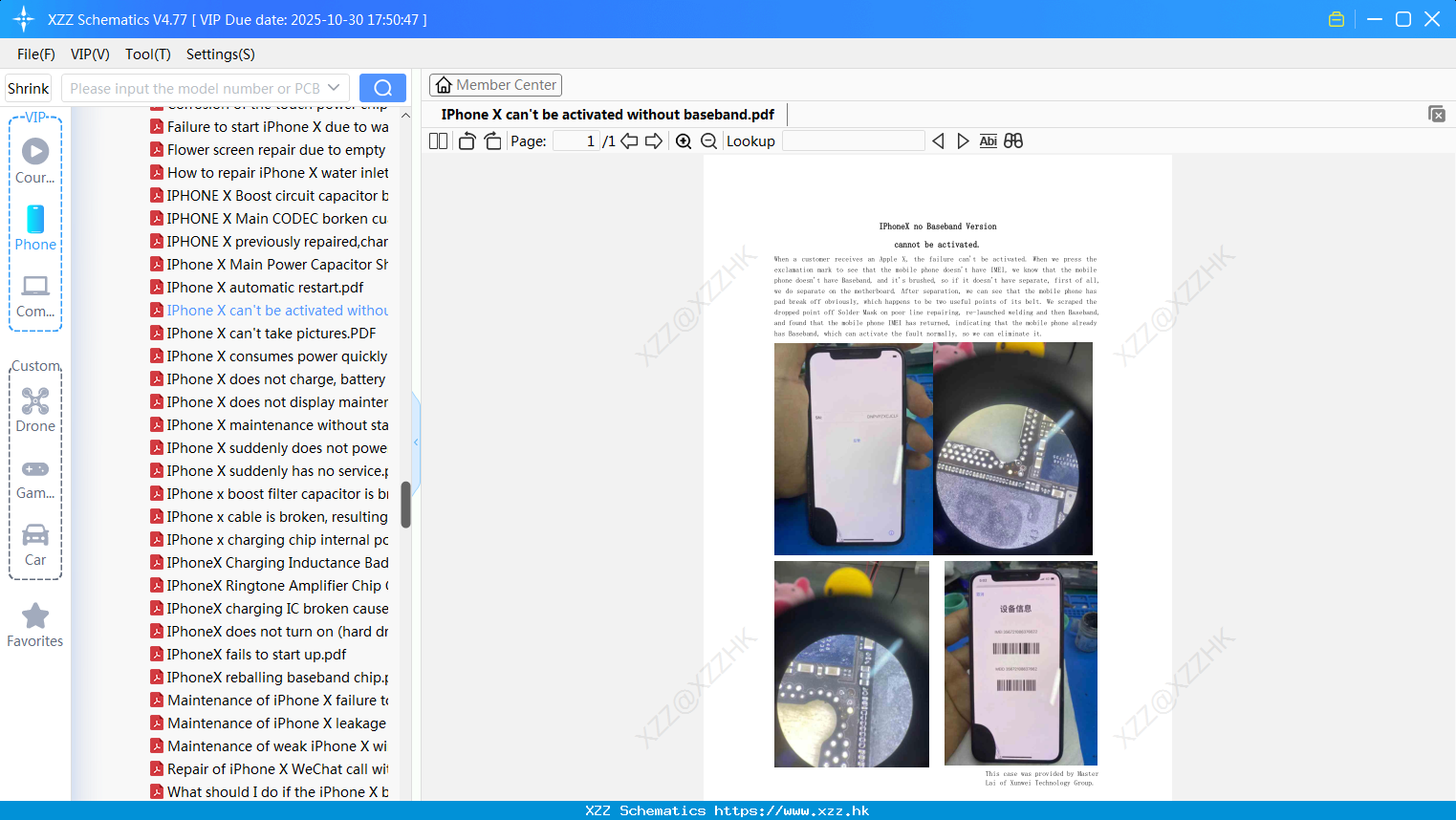1456x820 pixels.
Task: Toggle the two-page view icon
Action: (x=439, y=140)
